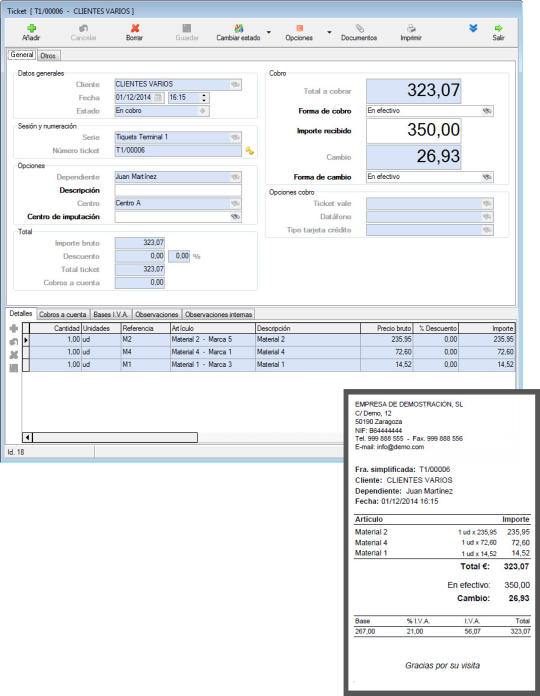The image size is (540, 696).
Task: Open the Cobros a cuenta tab
Action: pos(63,314)
